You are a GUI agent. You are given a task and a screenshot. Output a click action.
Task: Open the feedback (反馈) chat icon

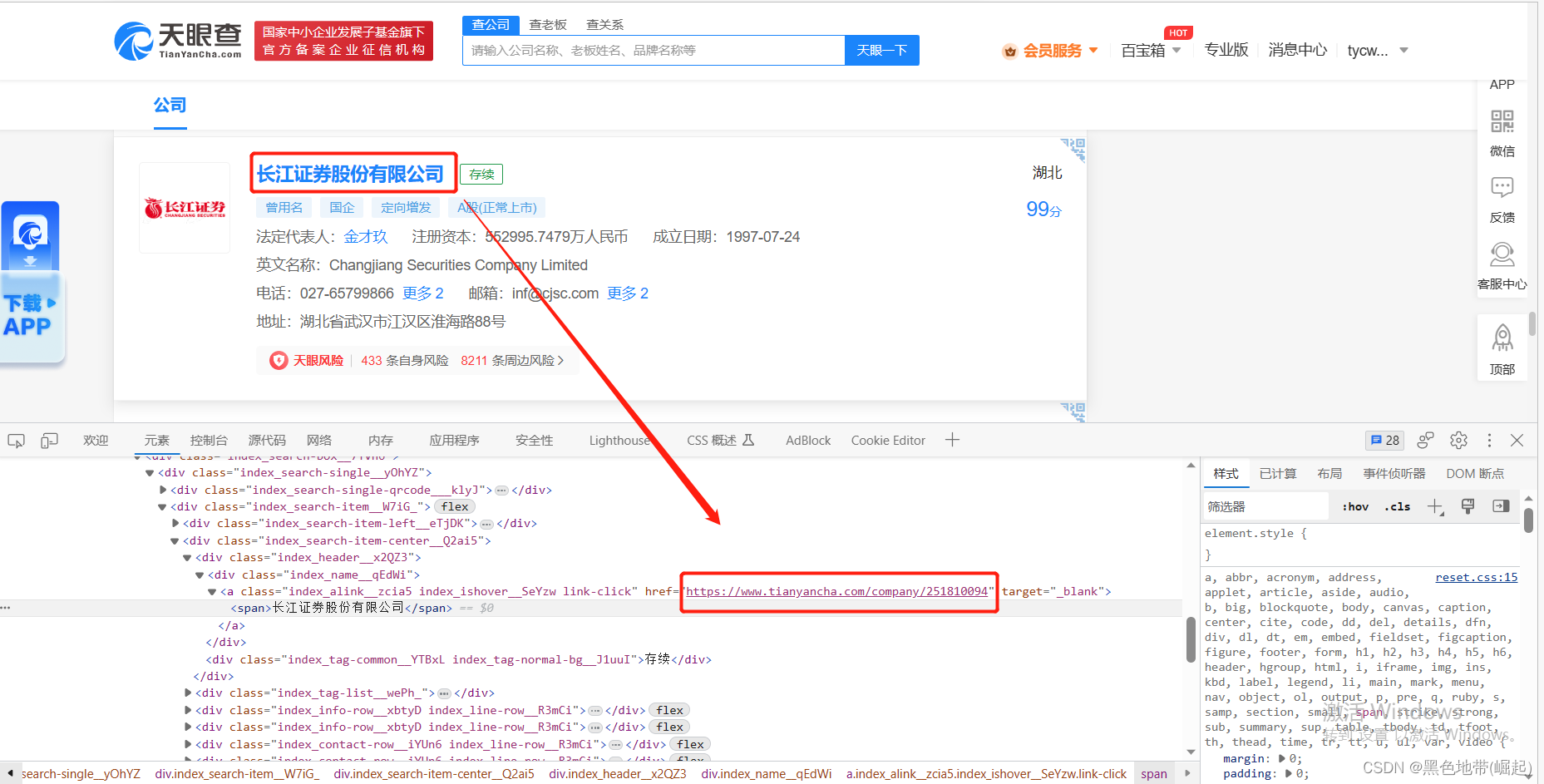pyautogui.click(x=1502, y=187)
